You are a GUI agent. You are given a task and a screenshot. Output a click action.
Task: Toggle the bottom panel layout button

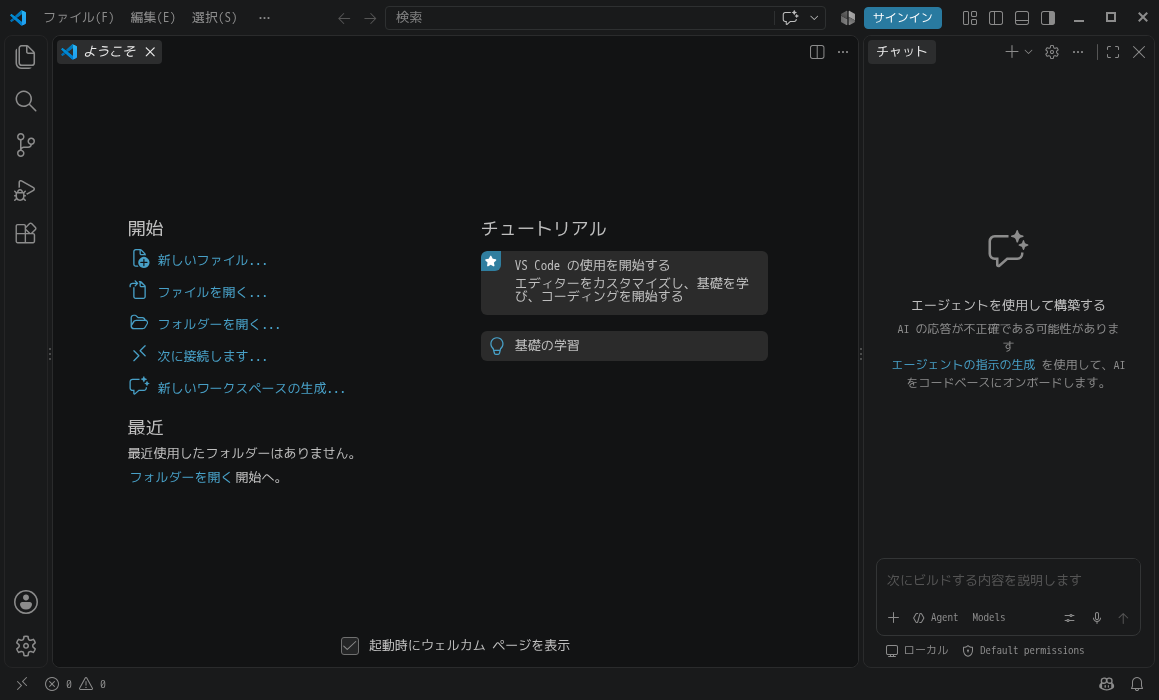pyautogui.click(x=1022, y=18)
